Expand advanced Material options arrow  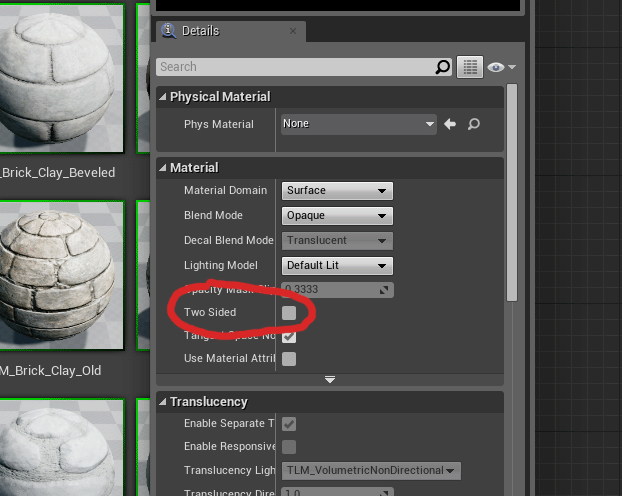coord(330,379)
